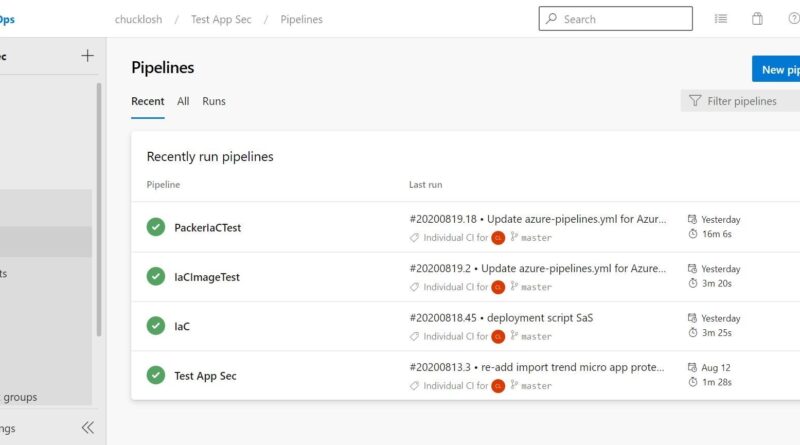Screen dimensions: 800x445
Task: Click the success status icon for PackerIaCTest
Action: pos(156,227)
